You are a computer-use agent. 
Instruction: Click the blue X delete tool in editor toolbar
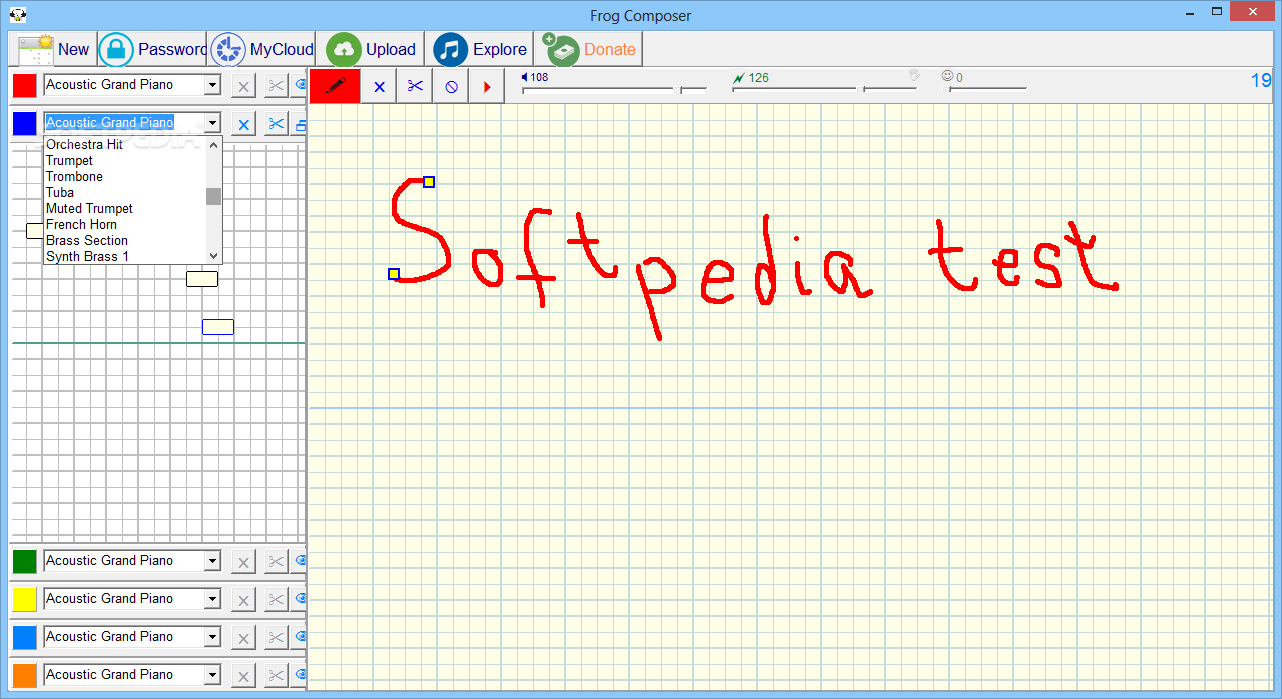coord(379,87)
